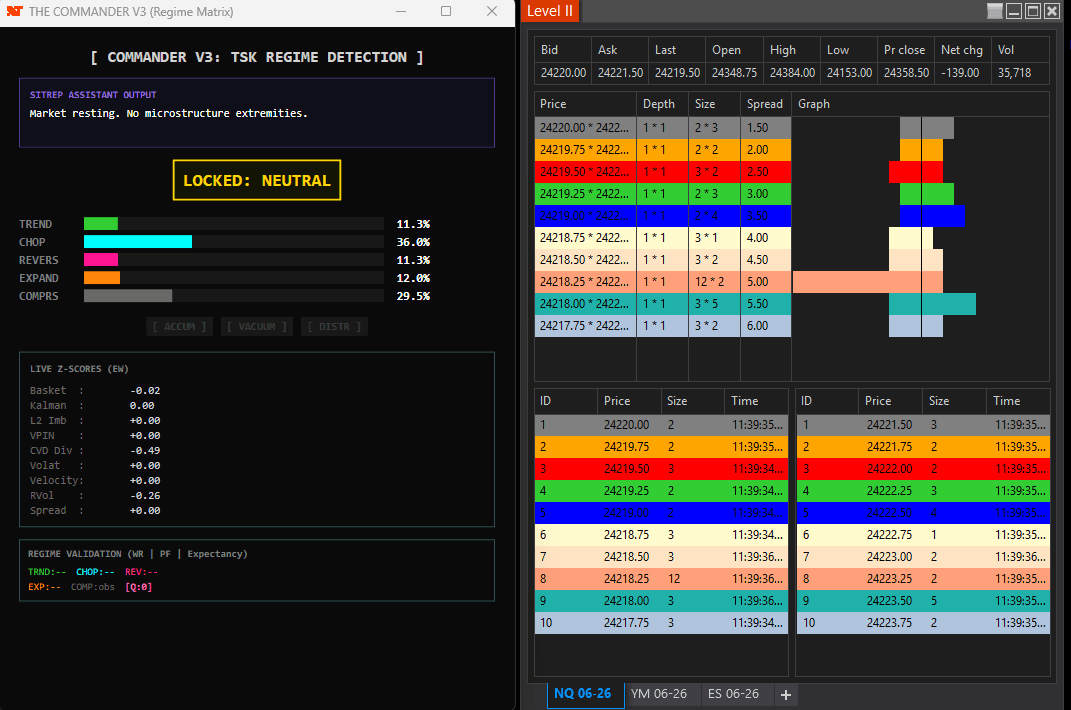This screenshot has width=1071, height=710.
Task: Minimize the Level II window
Action: tap(1014, 11)
